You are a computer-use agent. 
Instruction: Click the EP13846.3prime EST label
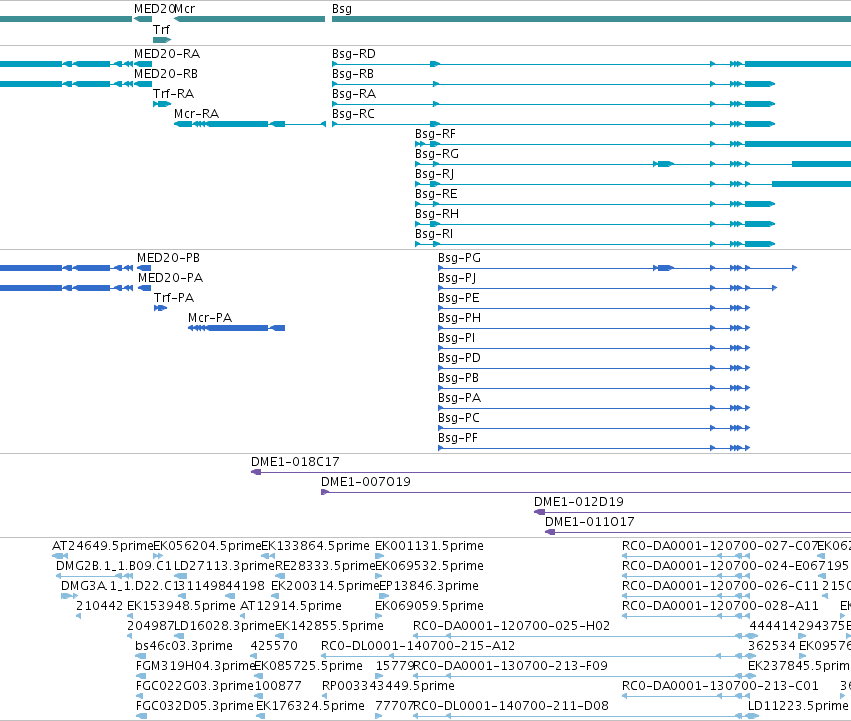429,586
